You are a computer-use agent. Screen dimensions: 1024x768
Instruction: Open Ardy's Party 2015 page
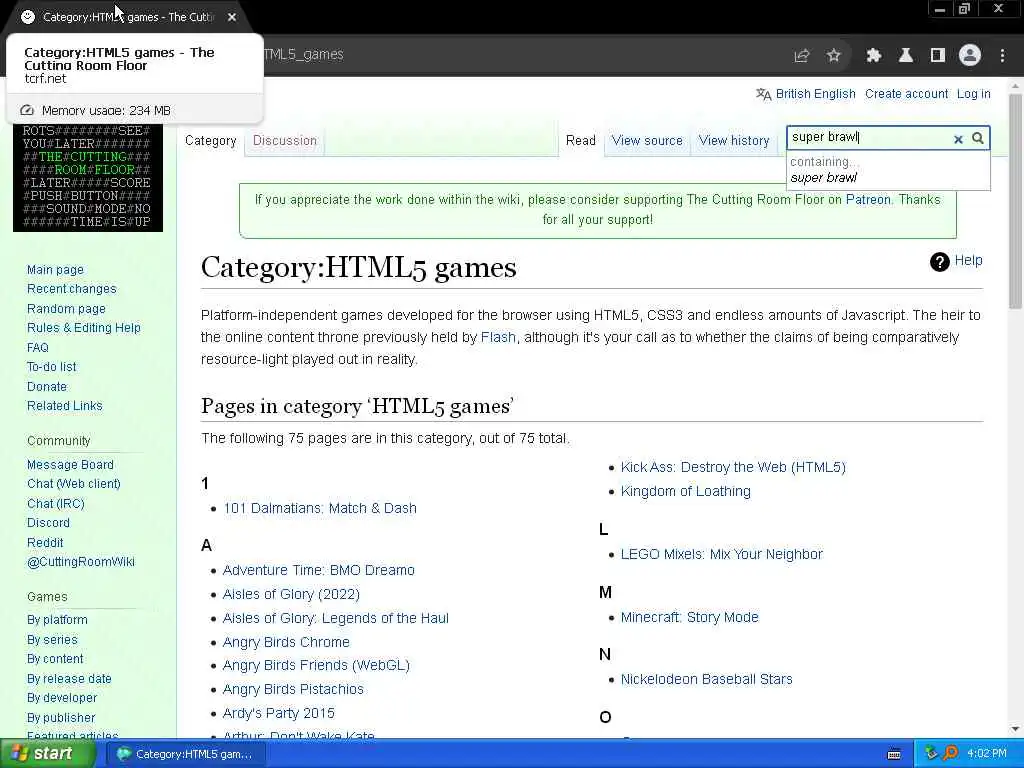(x=278, y=713)
